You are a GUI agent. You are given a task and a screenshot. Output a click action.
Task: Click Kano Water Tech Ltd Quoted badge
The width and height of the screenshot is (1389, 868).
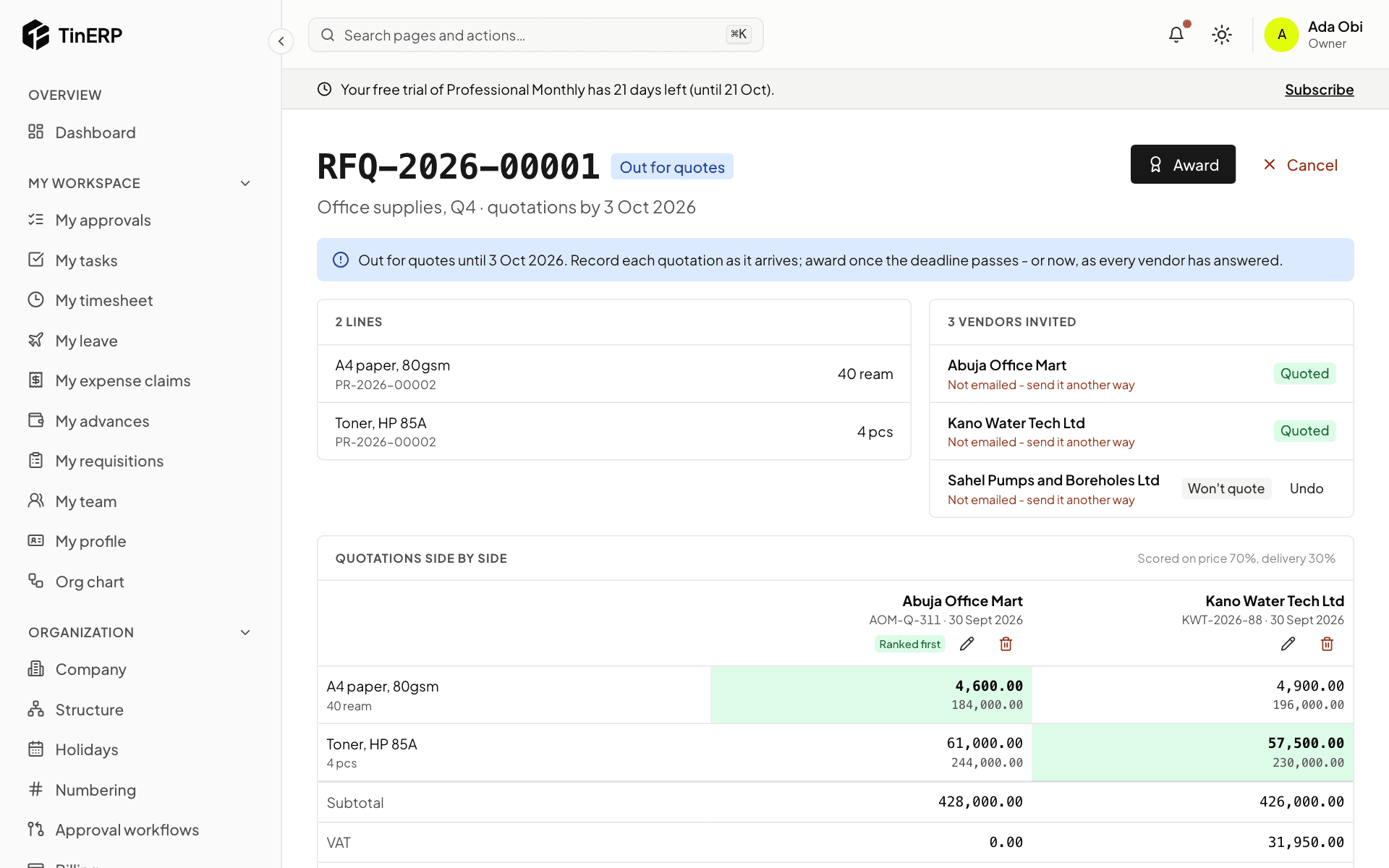(x=1304, y=430)
